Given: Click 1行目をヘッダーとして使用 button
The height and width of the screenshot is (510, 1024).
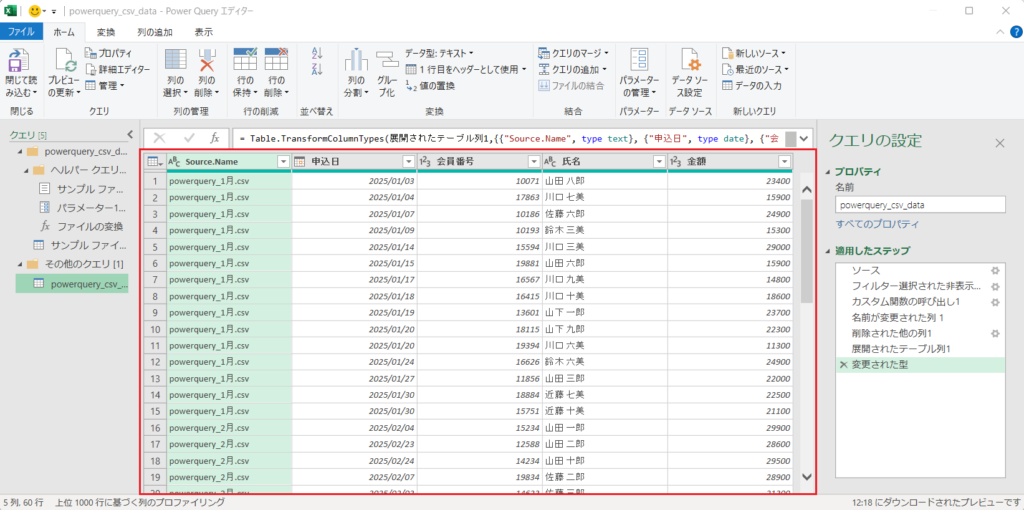Looking at the screenshot, I should tap(466, 69).
